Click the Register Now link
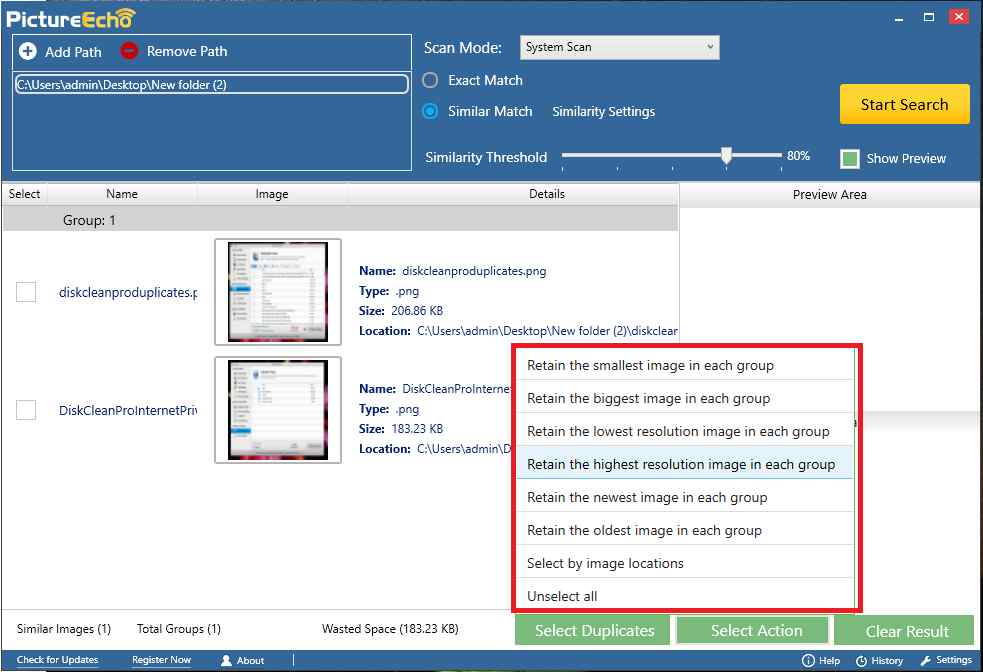The height and width of the screenshot is (672, 983). (161, 660)
